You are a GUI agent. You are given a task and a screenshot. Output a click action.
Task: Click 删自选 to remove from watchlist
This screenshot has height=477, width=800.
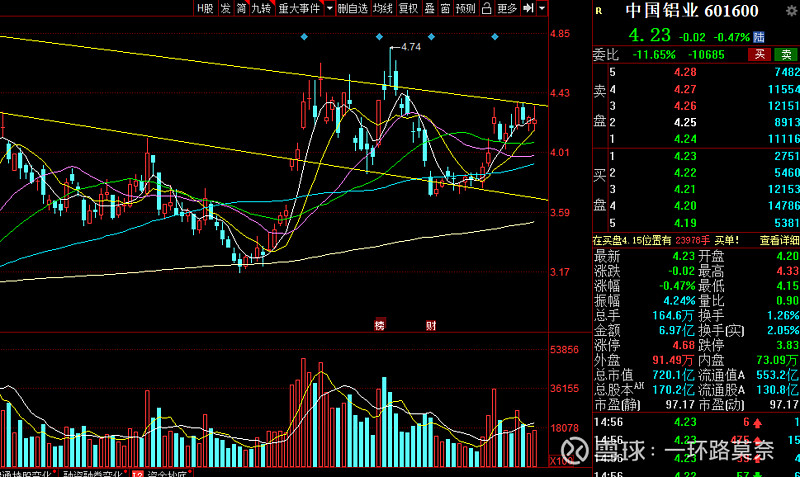click(x=353, y=8)
